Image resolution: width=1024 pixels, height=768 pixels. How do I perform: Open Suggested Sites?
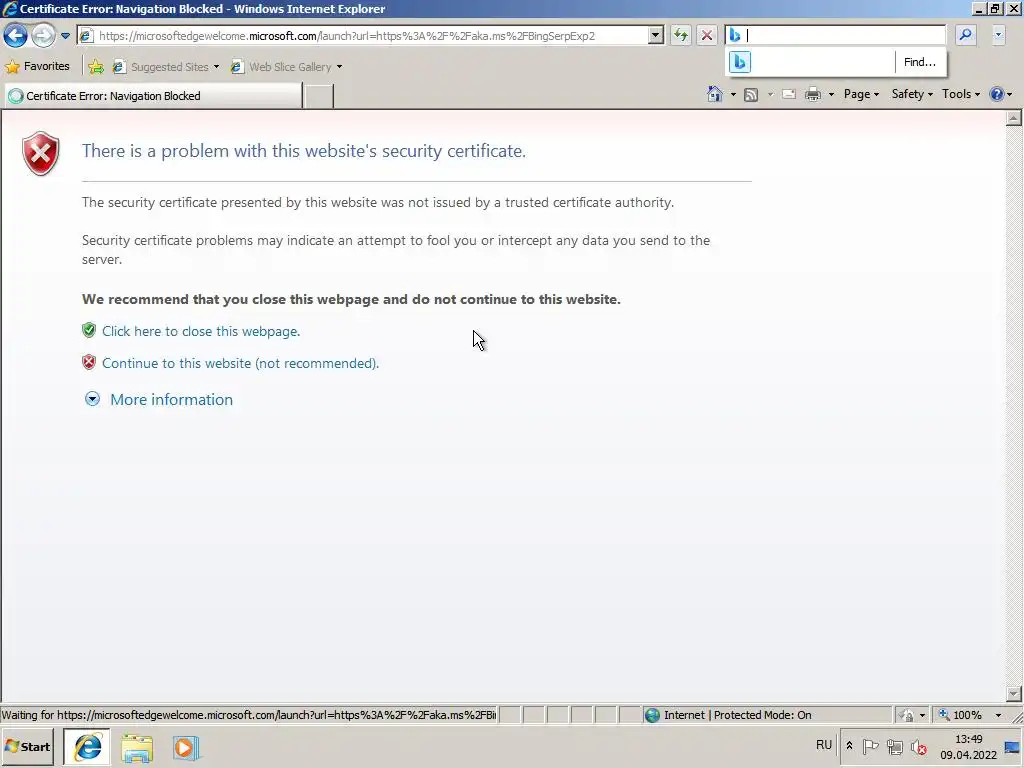(x=161, y=67)
